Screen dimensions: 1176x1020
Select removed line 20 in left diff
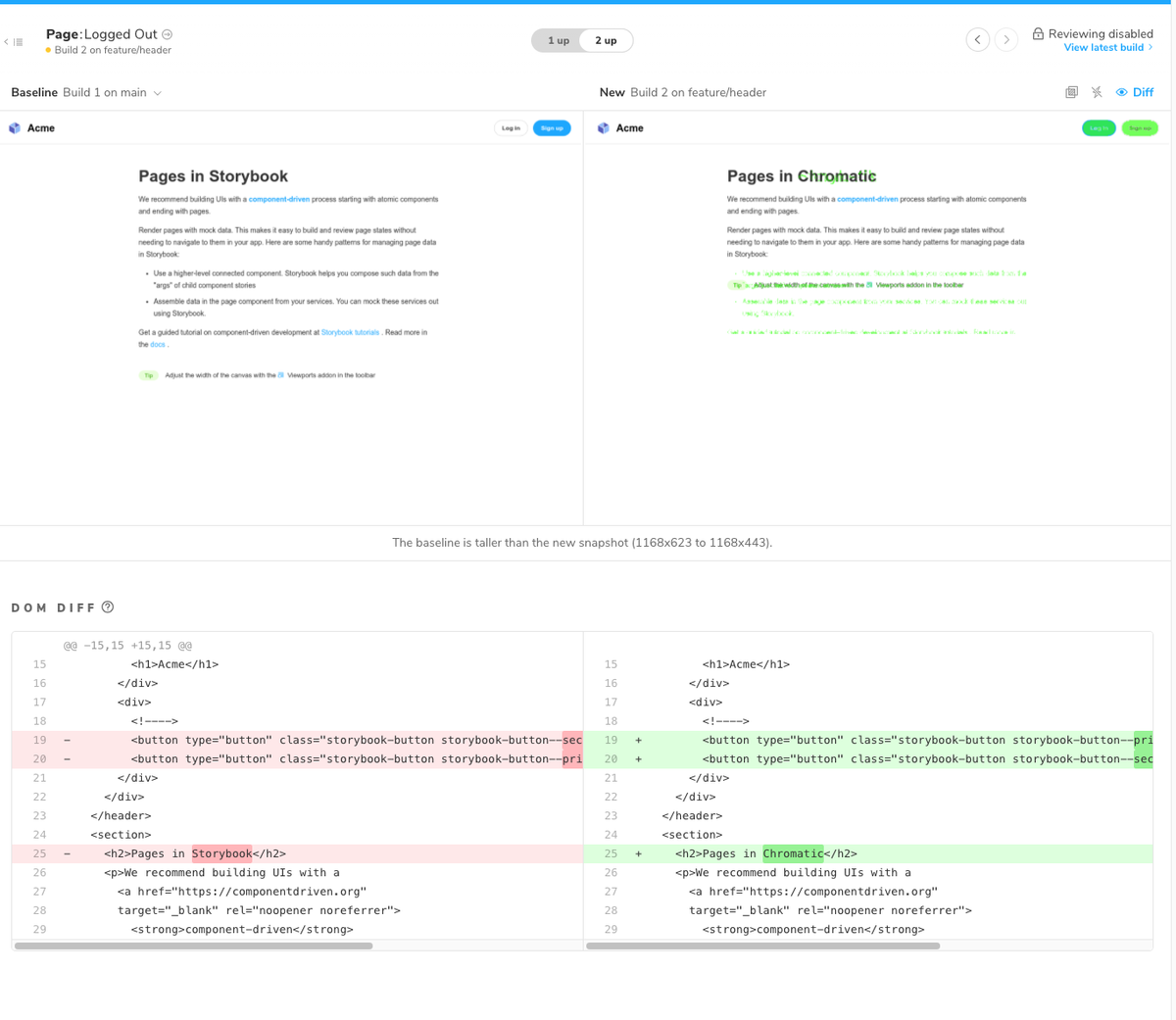297,759
